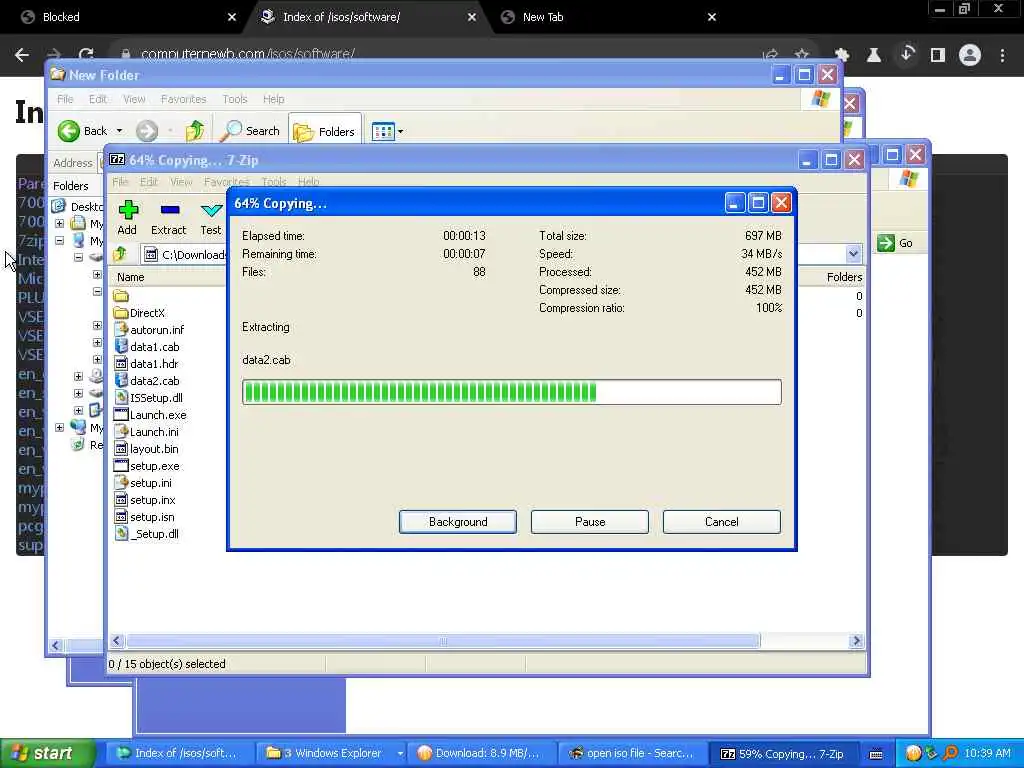Click the browser back arrow
Image resolution: width=1024 pixels, height=768 pixels.
tap(22, 55)
